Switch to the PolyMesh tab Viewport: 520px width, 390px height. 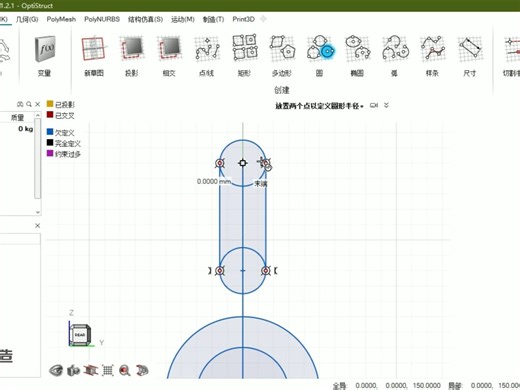(61, 19)
